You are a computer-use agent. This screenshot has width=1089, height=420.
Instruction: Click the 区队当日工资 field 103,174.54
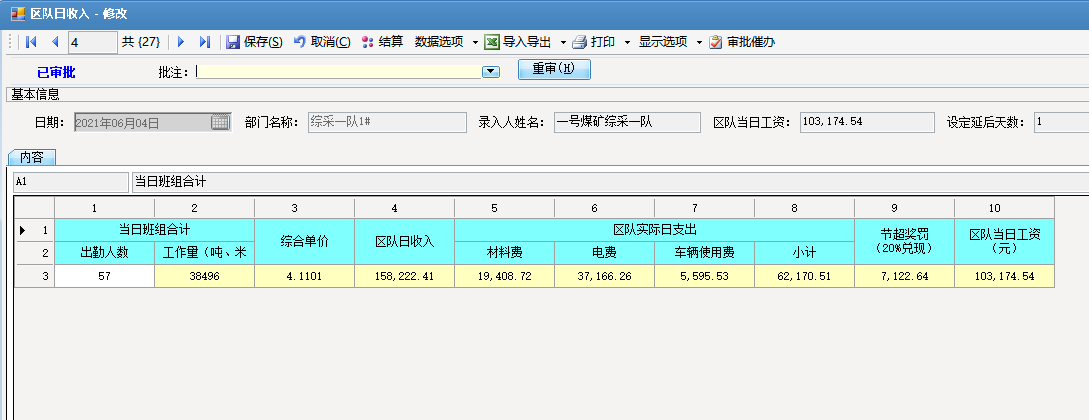point(867,122)
